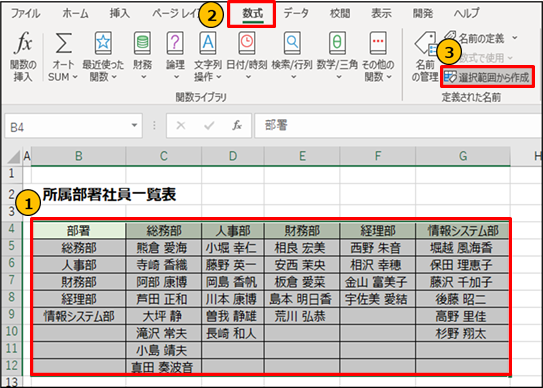Switch to the 開発 tab
Screen dimensions: 543x388
pyautogui.click(x=423, y=14)
